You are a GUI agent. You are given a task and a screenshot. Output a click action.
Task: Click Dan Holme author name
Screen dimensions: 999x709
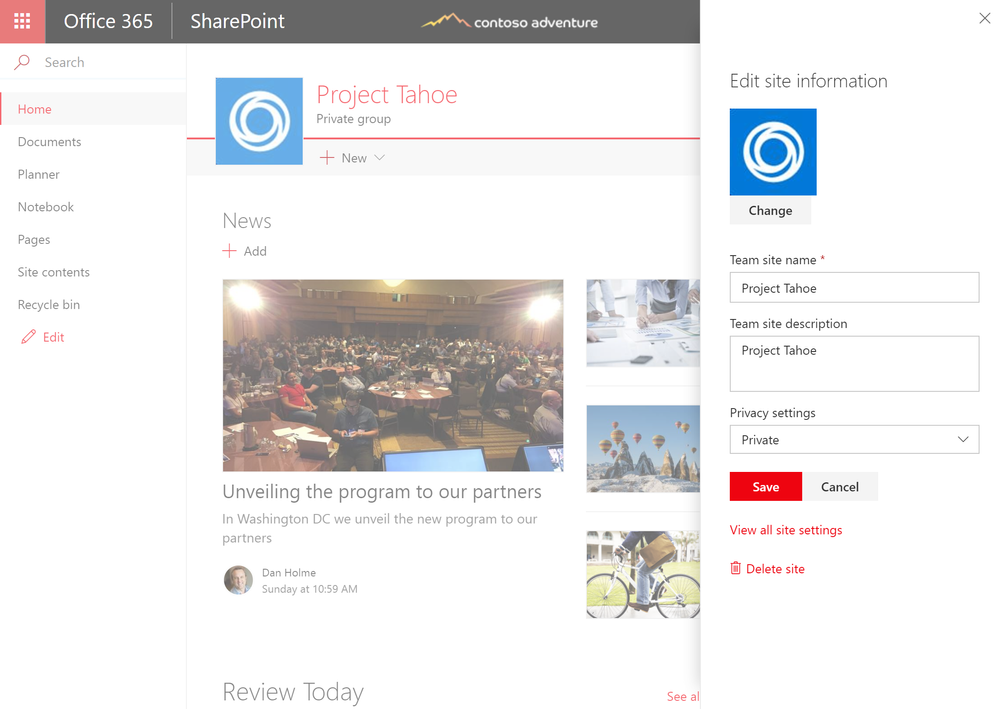[289, 573]
